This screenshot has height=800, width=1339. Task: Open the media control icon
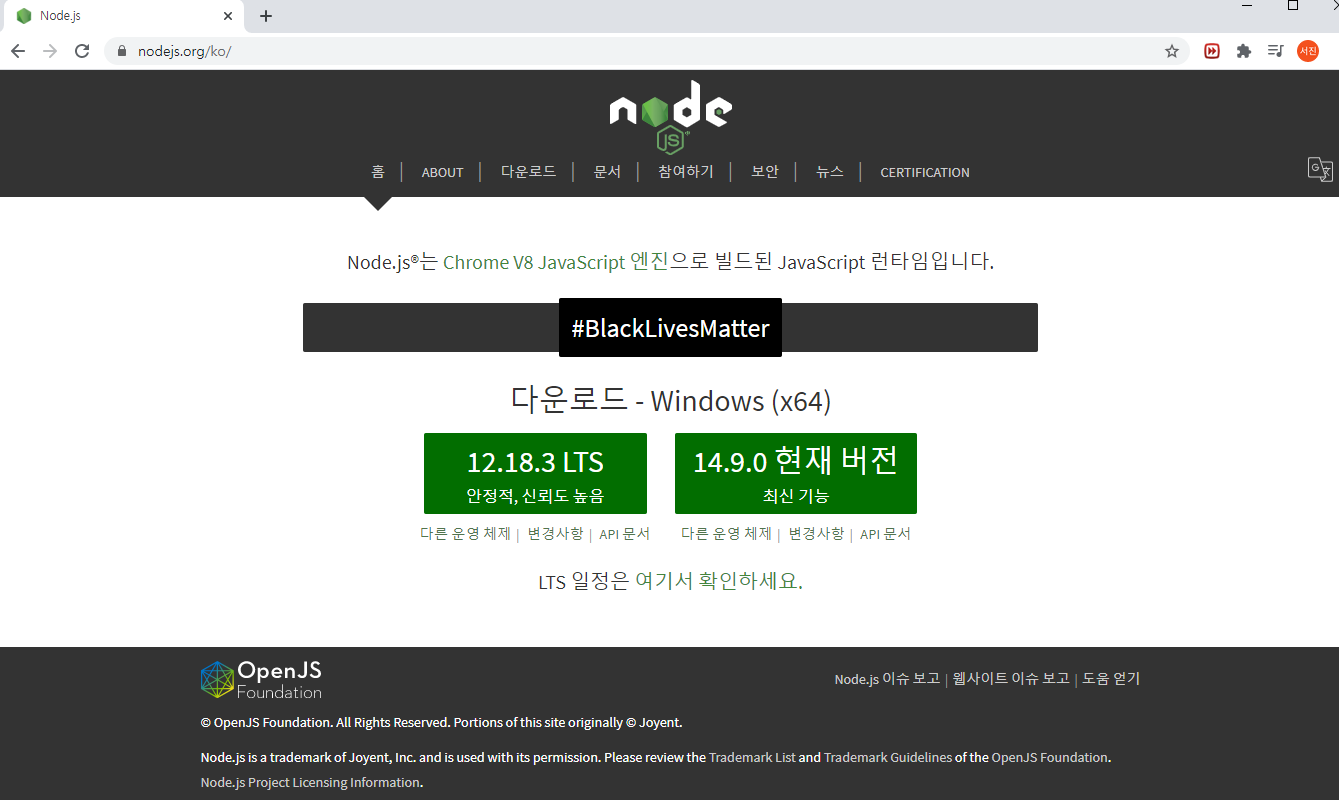pos(1275,51)
